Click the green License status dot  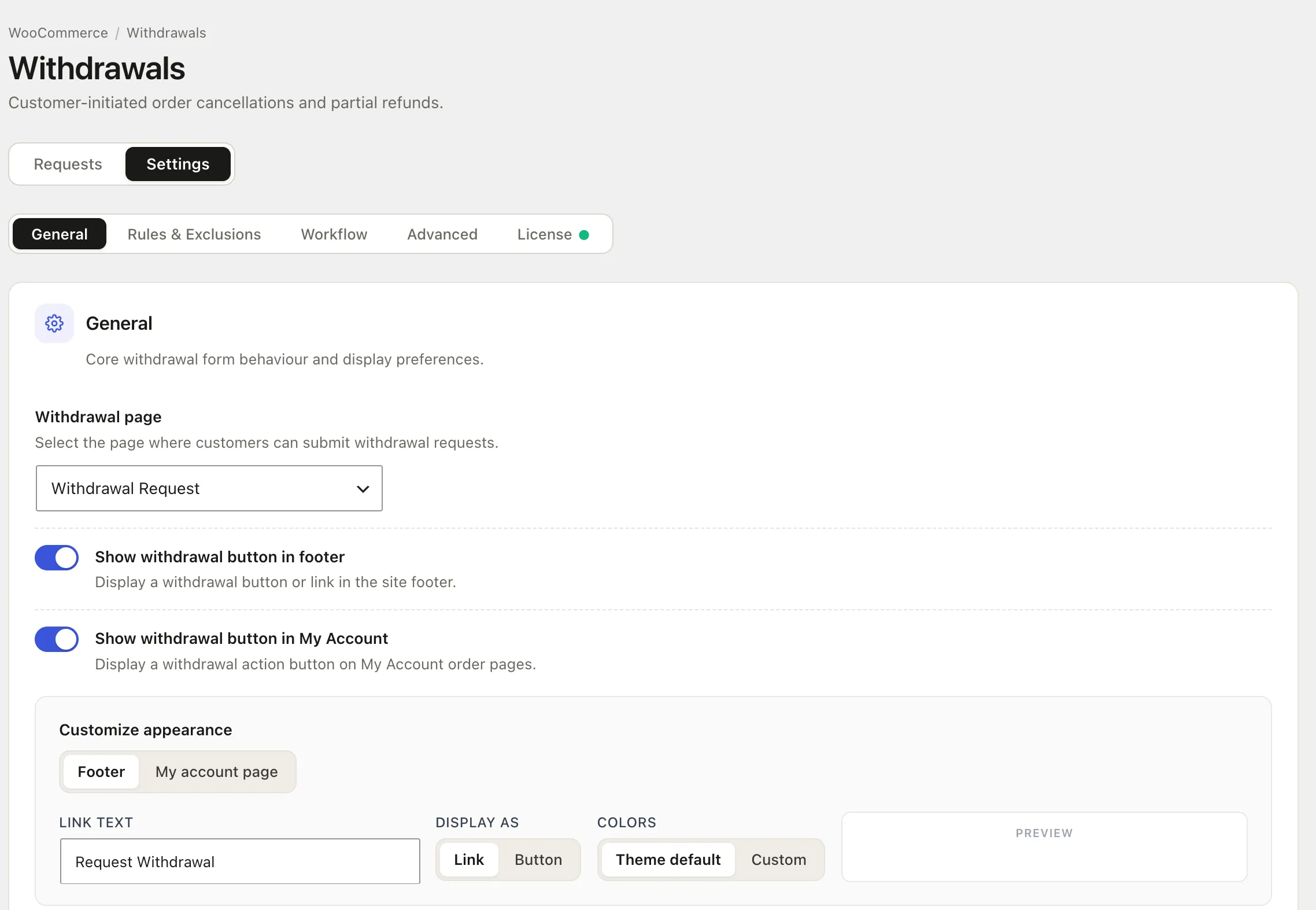point(584,235)
